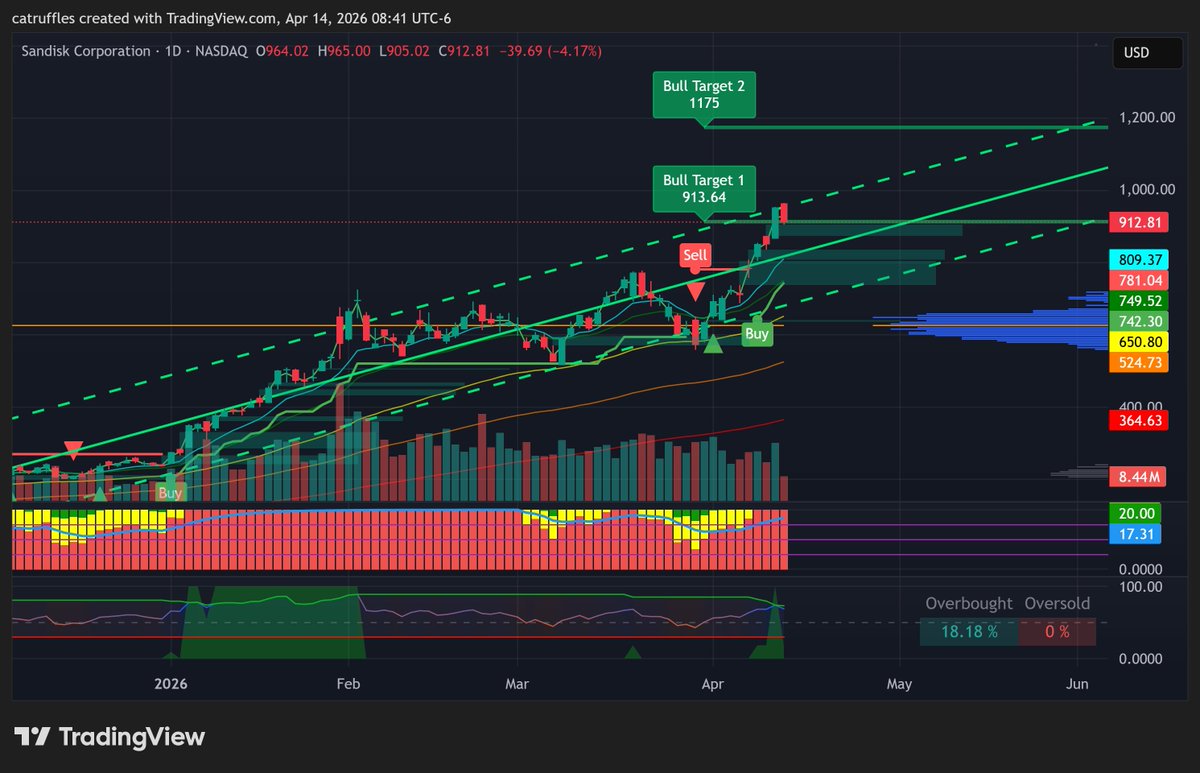Click the high value H965.00

[x=346, y=51]
